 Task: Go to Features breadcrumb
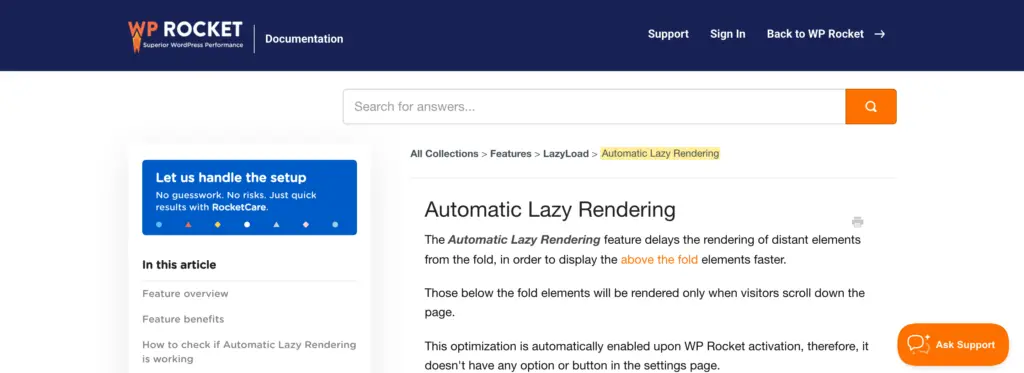click(511, 154)
